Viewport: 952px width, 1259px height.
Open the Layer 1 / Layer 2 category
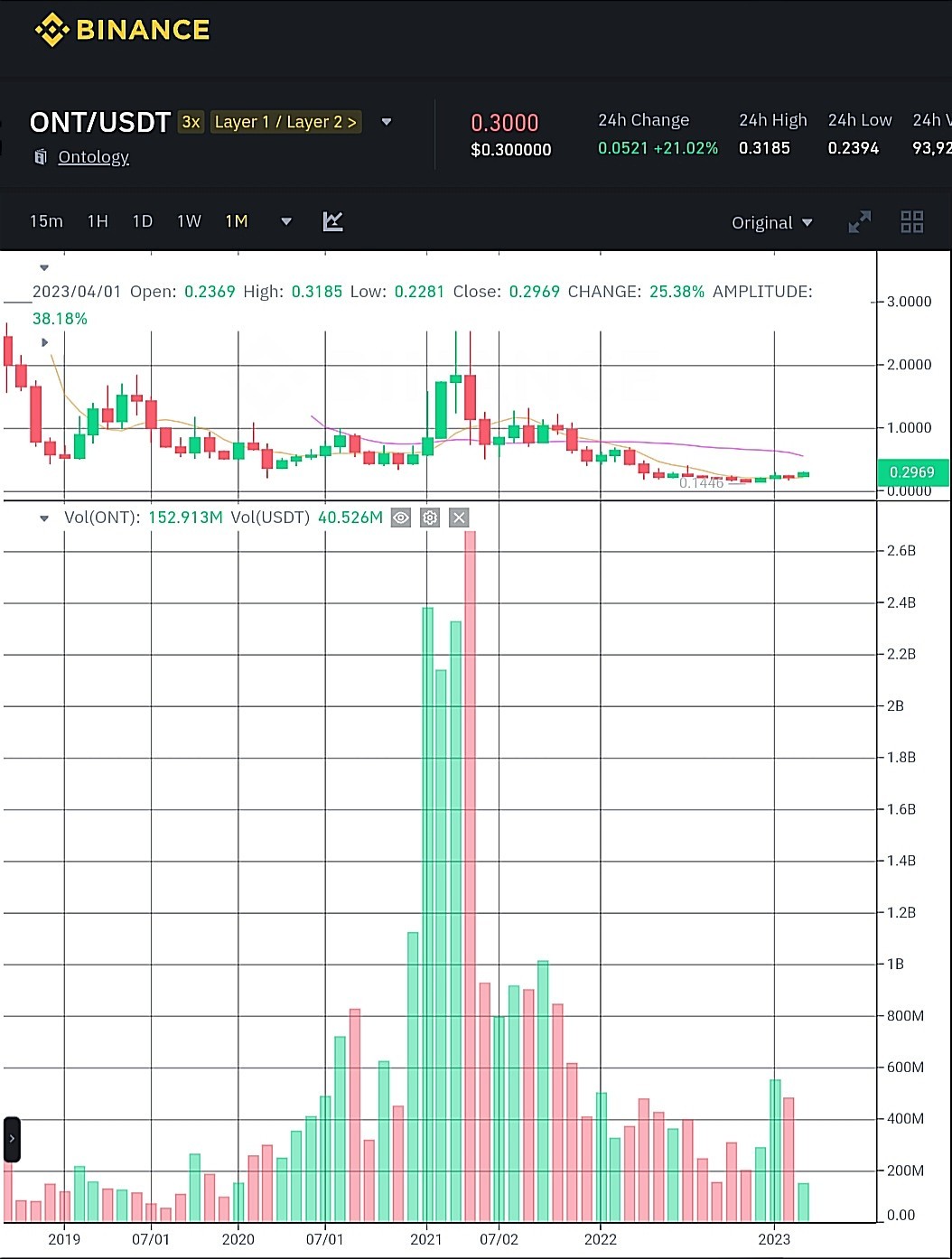285,122
